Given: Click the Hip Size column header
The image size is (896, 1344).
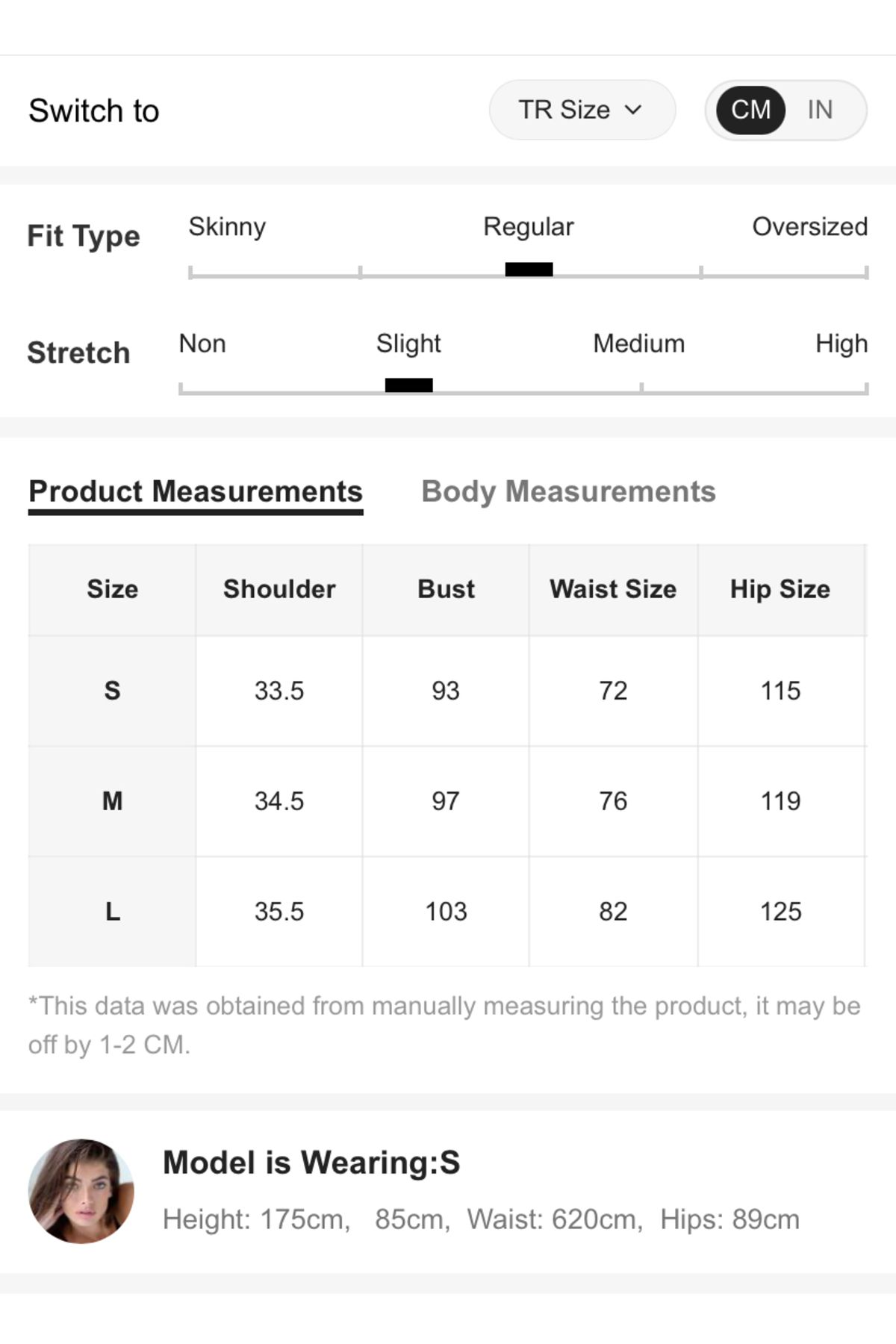Looking at the screenshot, I should (780, 589).
